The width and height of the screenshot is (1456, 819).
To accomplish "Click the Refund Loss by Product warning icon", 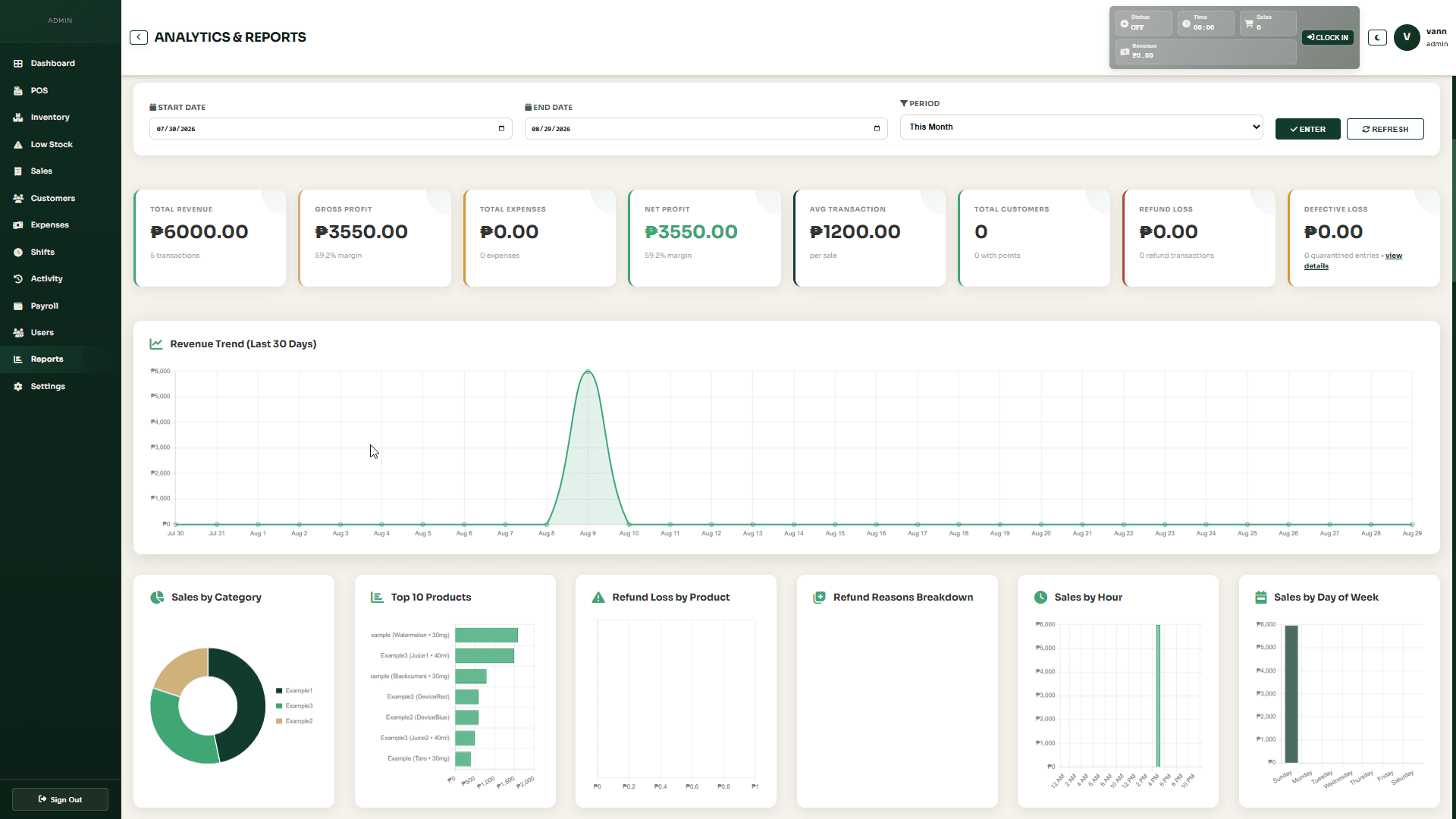I will pyautogui.click(x=598, y=598).
